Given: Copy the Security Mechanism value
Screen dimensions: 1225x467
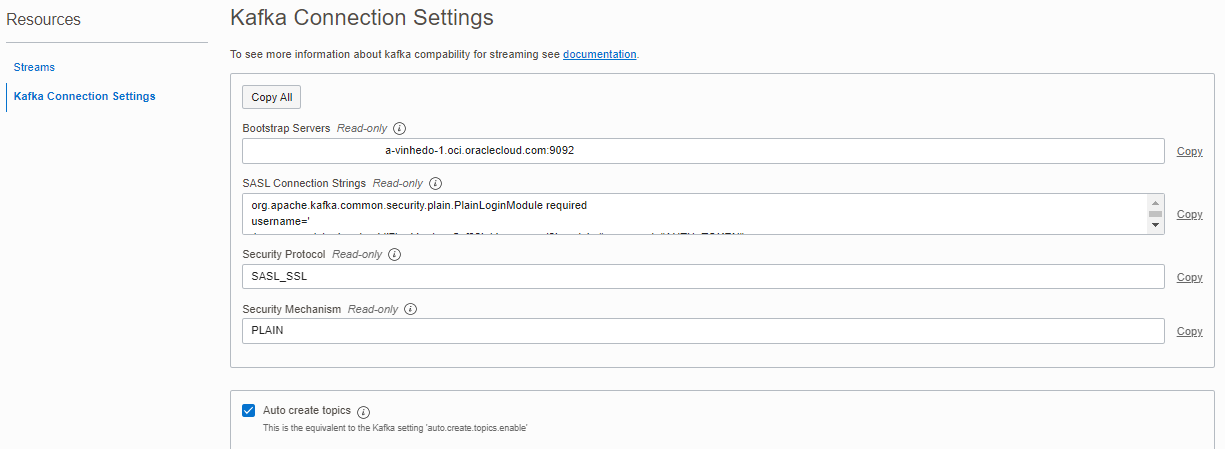Looking at the screenshot, I should click(1189, 331).
